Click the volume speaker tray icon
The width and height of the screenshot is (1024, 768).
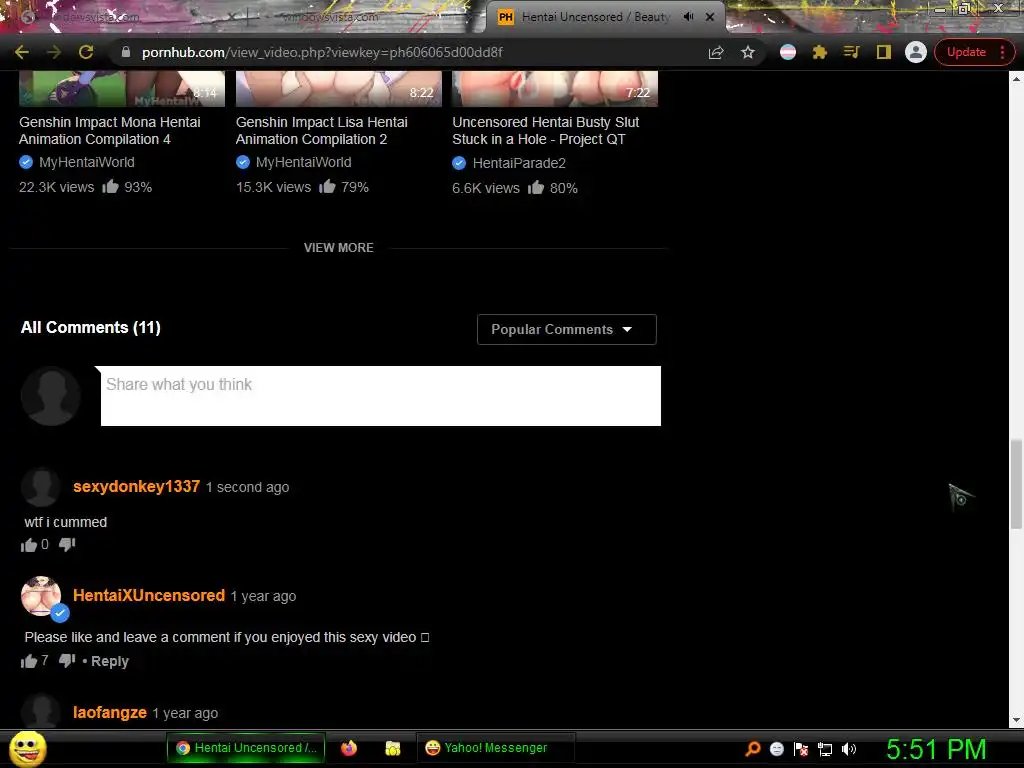click(848, 749)
